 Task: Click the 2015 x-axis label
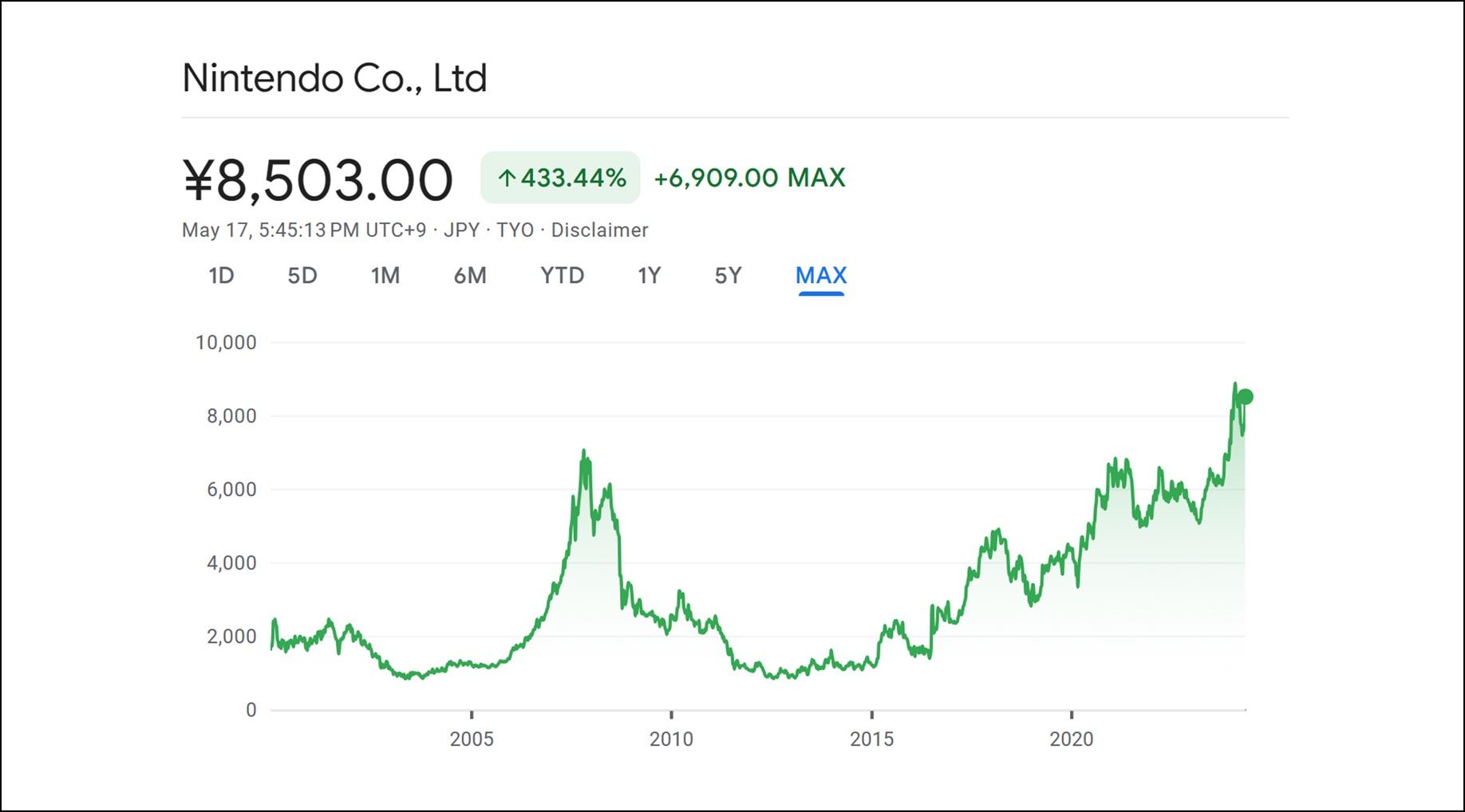click(871, 739)
